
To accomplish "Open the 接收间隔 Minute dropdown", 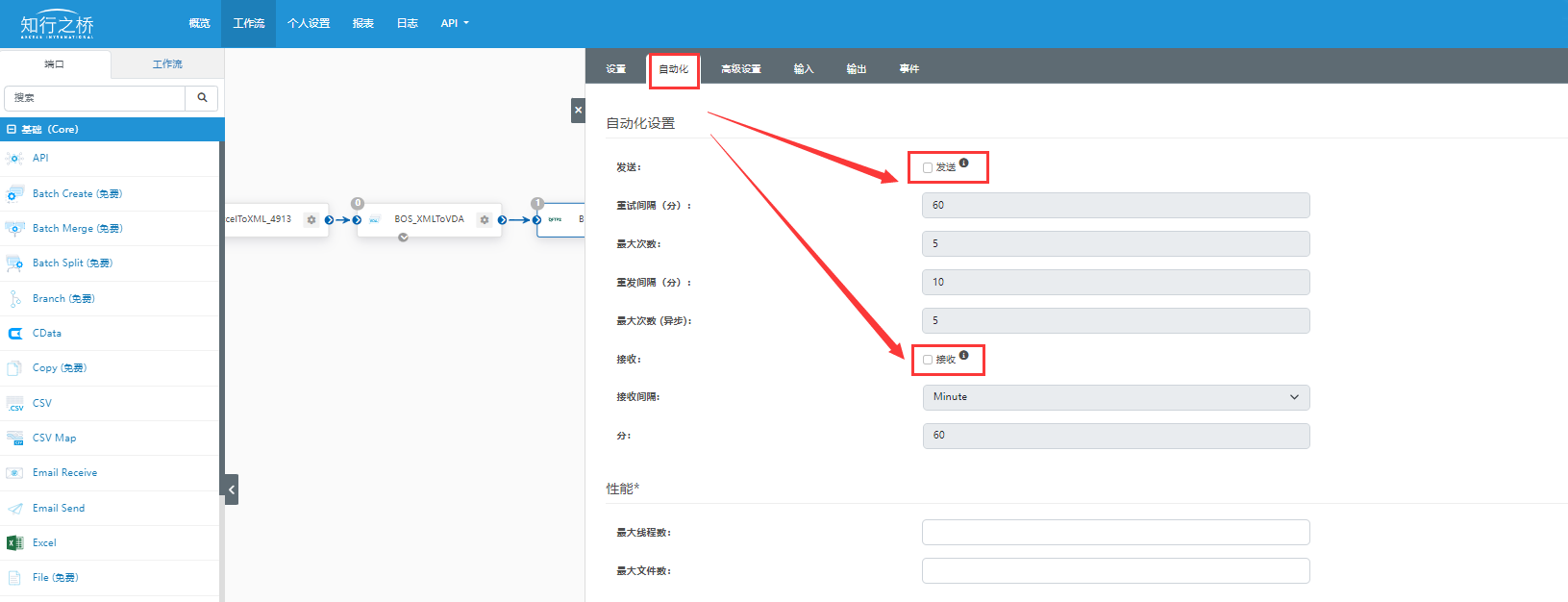I will coord(1115,397).
